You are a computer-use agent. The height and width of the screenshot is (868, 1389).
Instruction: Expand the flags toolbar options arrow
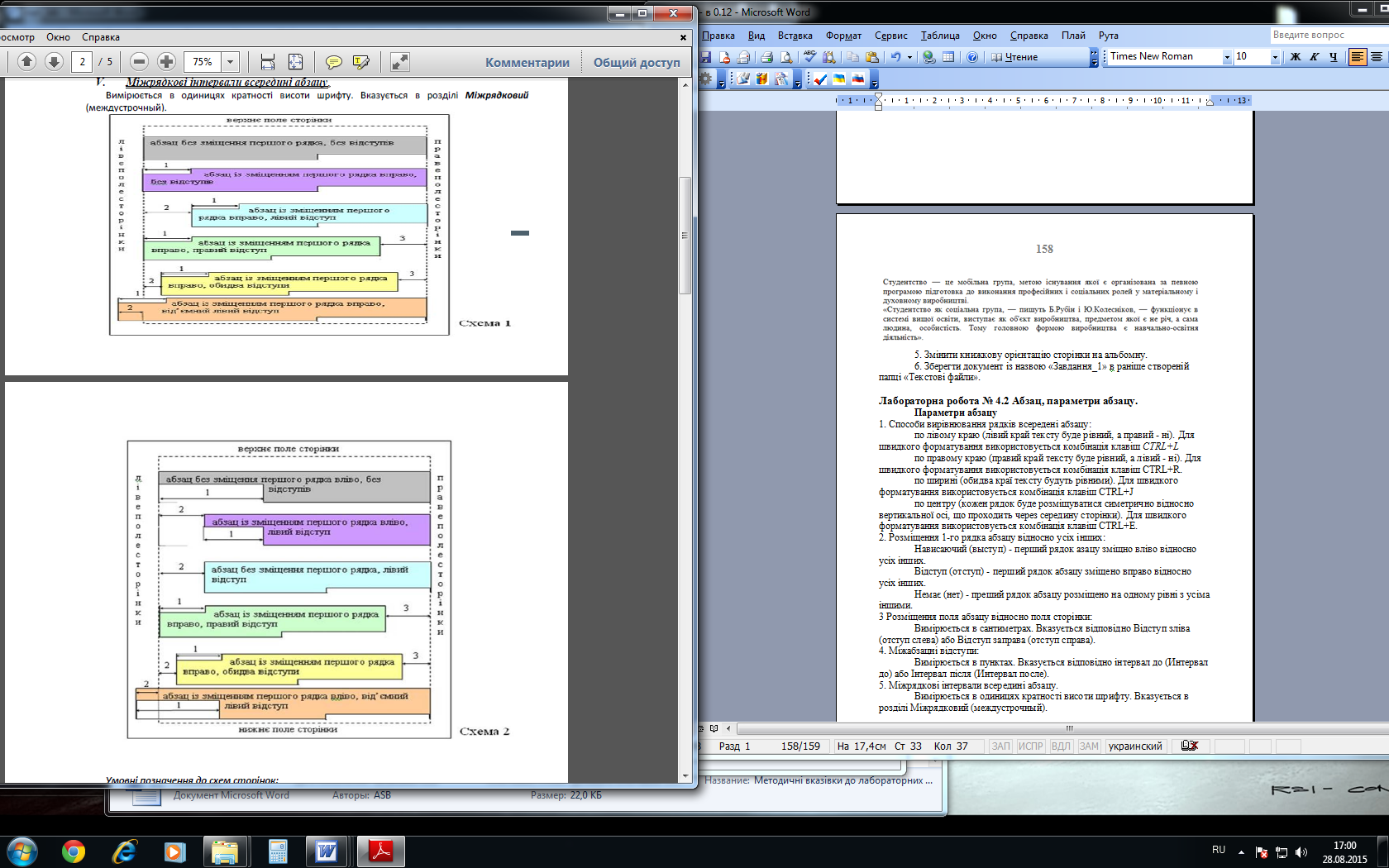click(874, 80)
